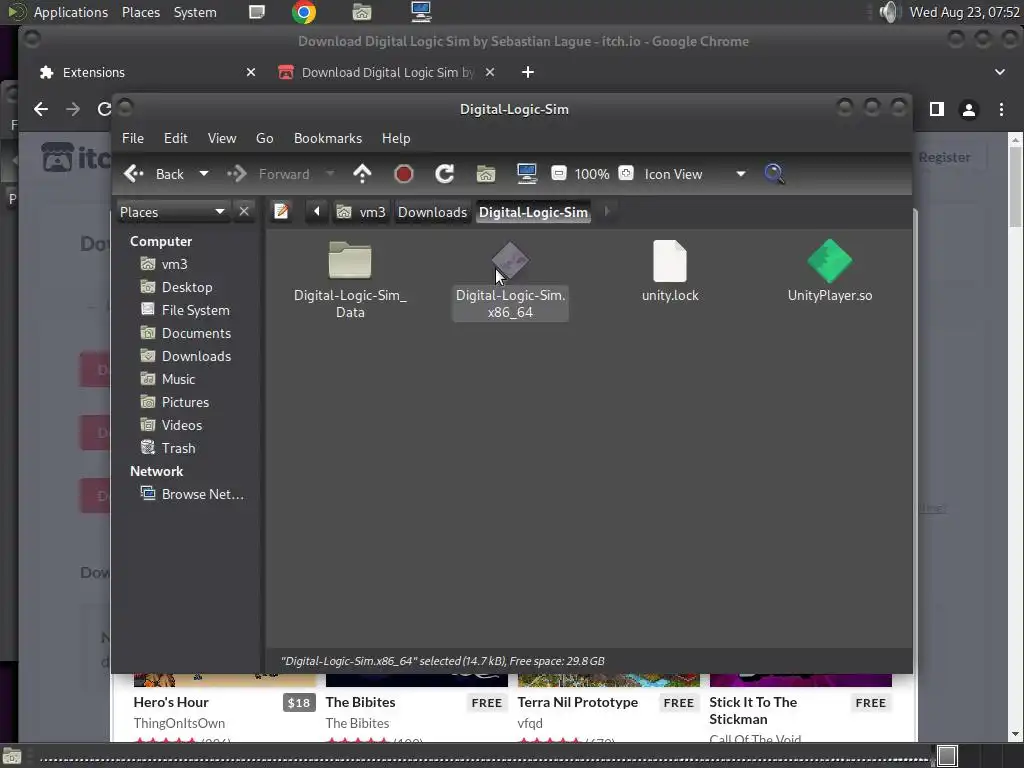Click the computer launcher icon in panel
The height and width of the screenshot is (768, 1024).
tap(421, 12)
